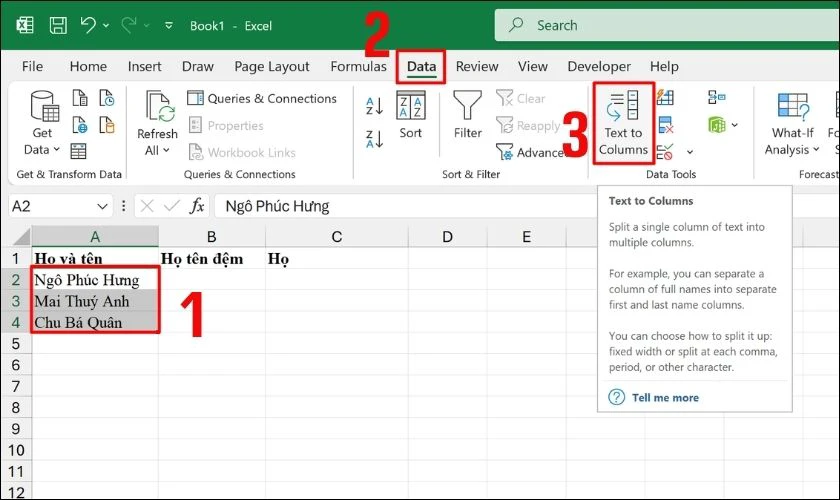This screenshot has width=840, height=500.
Task: Select the Data tab
Action: coord(421,66)
